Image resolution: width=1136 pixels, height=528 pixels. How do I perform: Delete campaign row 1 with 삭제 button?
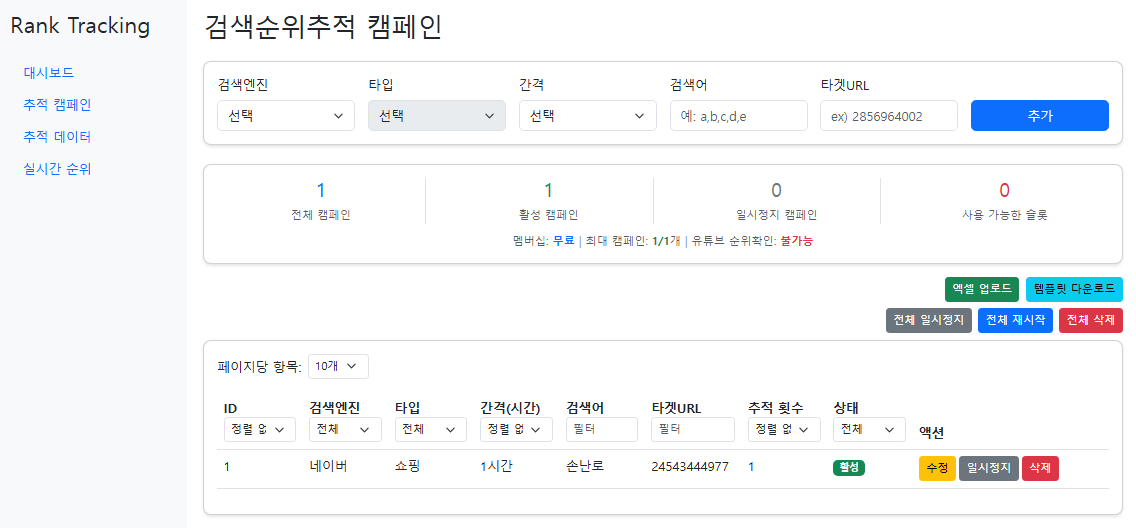(1040, 468)
